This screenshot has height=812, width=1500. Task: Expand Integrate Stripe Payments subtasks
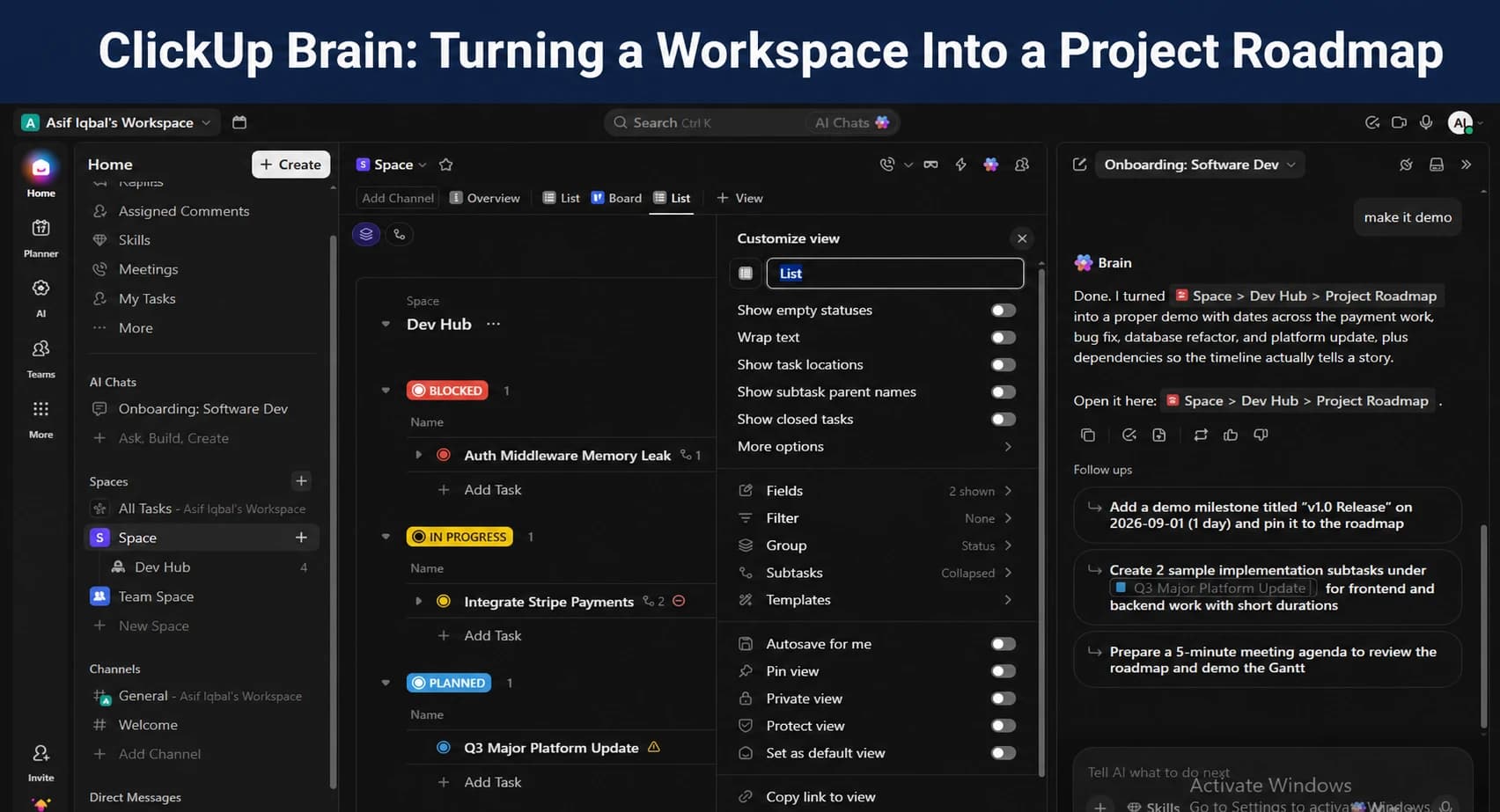tap(418, 601)
